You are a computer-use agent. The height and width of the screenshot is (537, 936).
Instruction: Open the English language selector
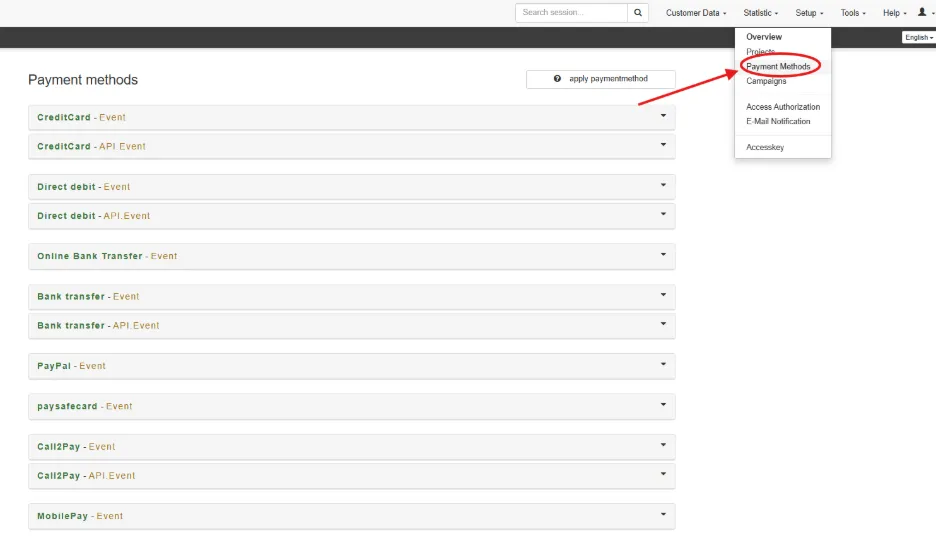918,37
